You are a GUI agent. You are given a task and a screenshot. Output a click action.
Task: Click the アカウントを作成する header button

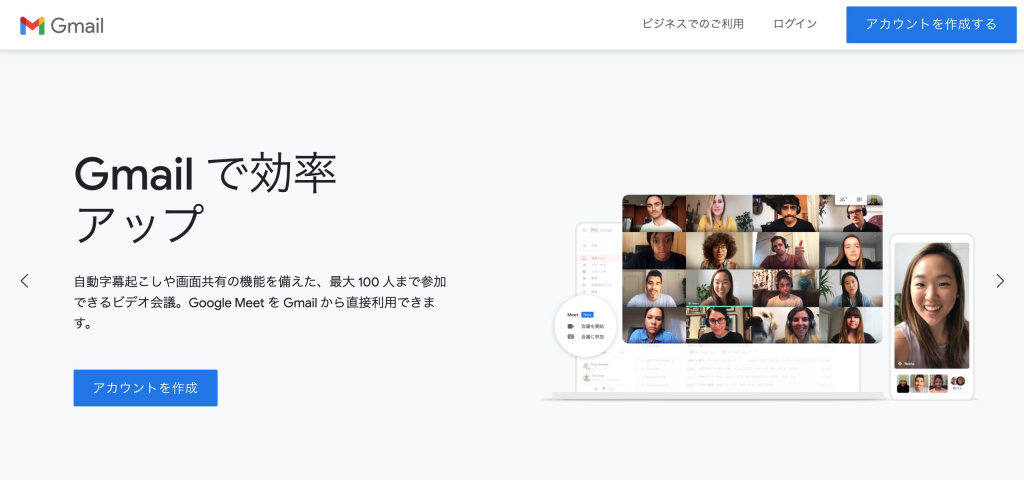coord(931,25)
